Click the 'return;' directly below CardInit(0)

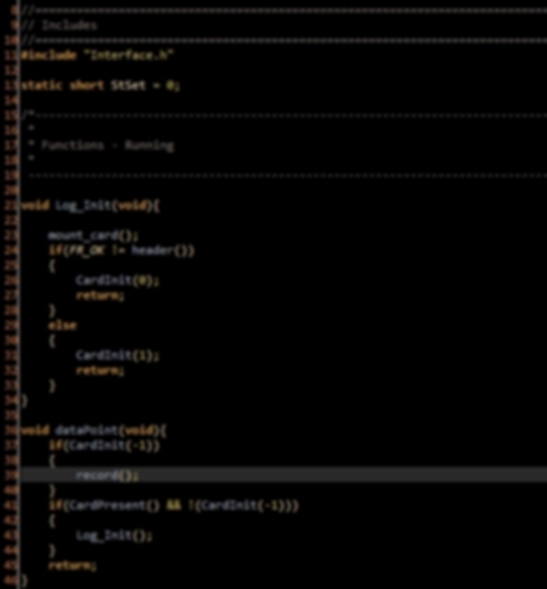[100, 296]
